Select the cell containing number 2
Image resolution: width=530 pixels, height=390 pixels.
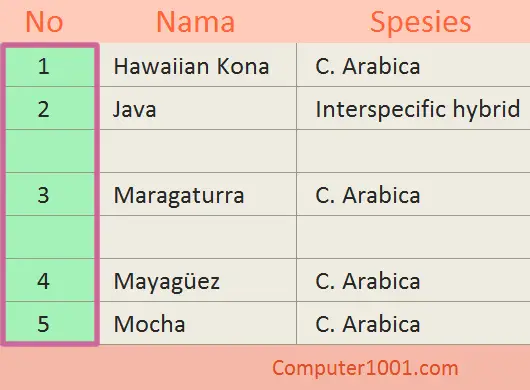50,108
